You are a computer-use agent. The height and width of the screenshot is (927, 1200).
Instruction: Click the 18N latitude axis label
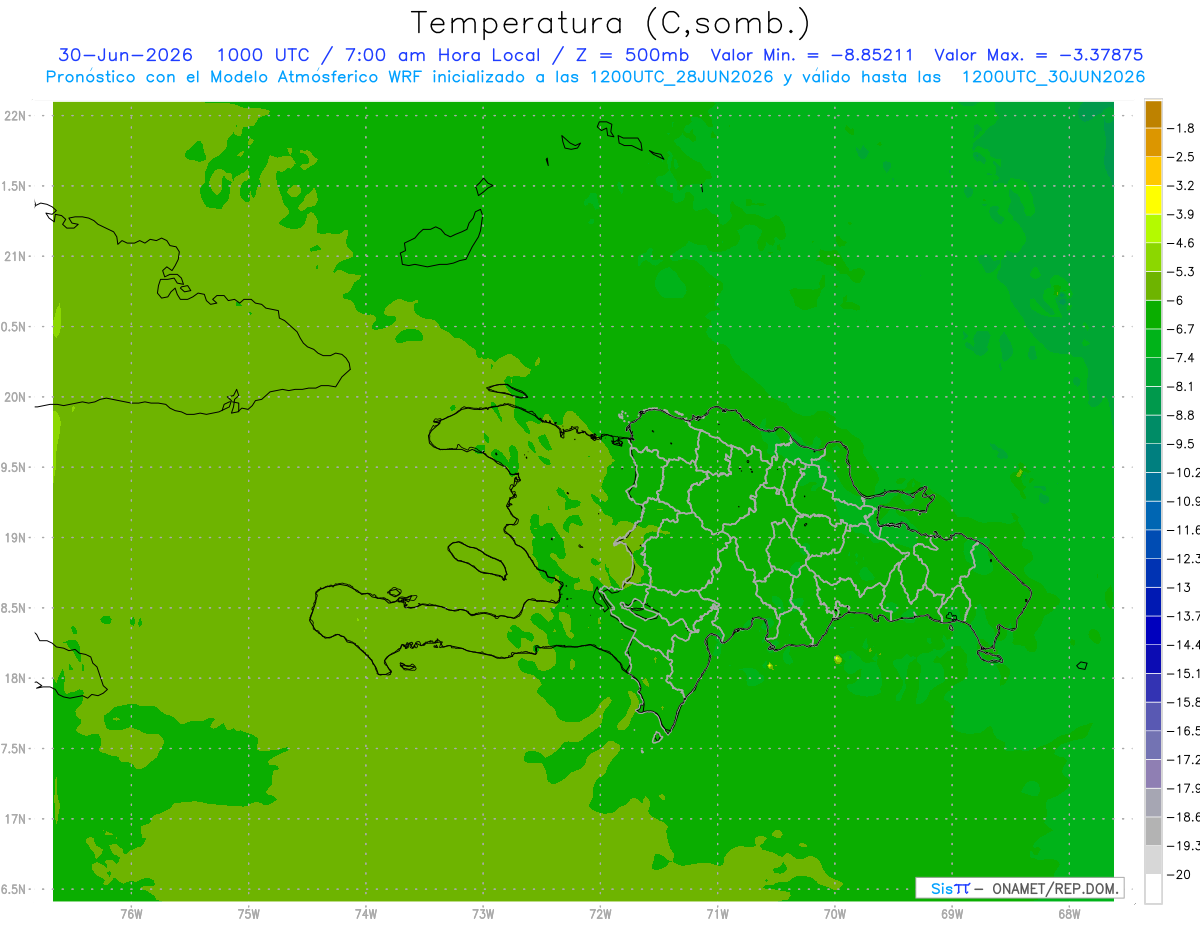16,678
